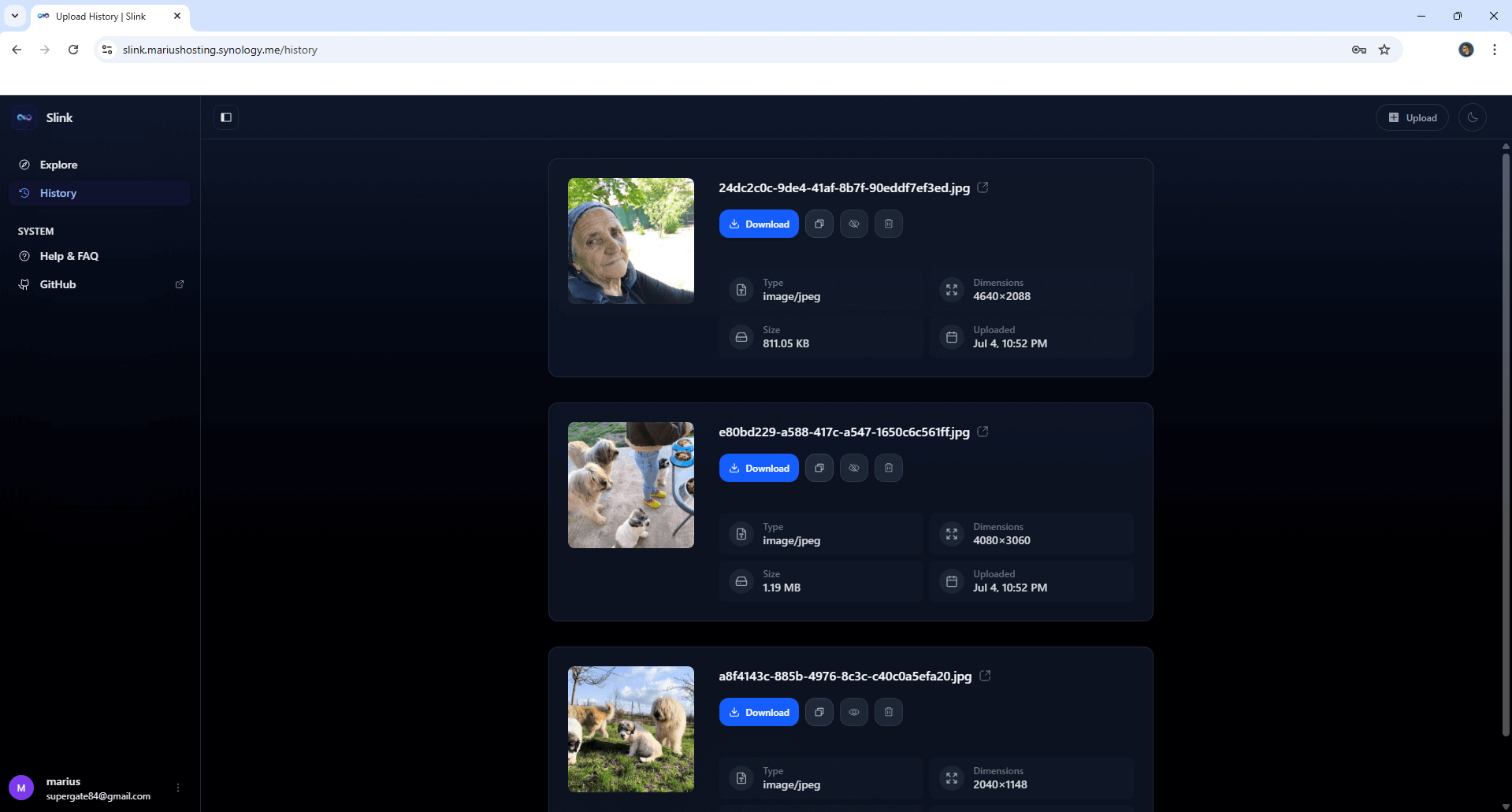Open user menu dots next to marius
This screenshot has height=812, width=1512.
[178, 788]
